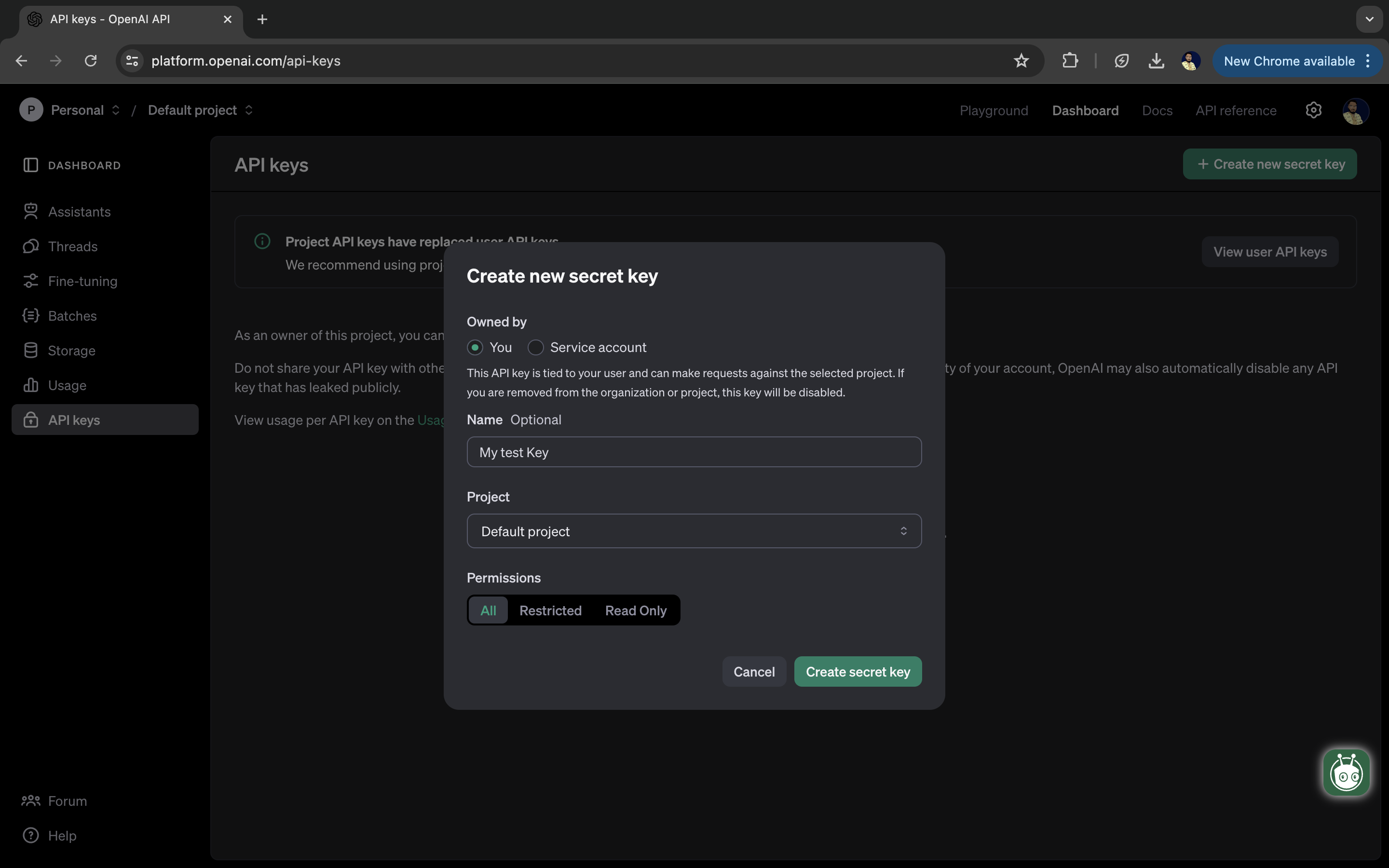
Task: Open the Usage sidebar section
Action: point(67,385)
